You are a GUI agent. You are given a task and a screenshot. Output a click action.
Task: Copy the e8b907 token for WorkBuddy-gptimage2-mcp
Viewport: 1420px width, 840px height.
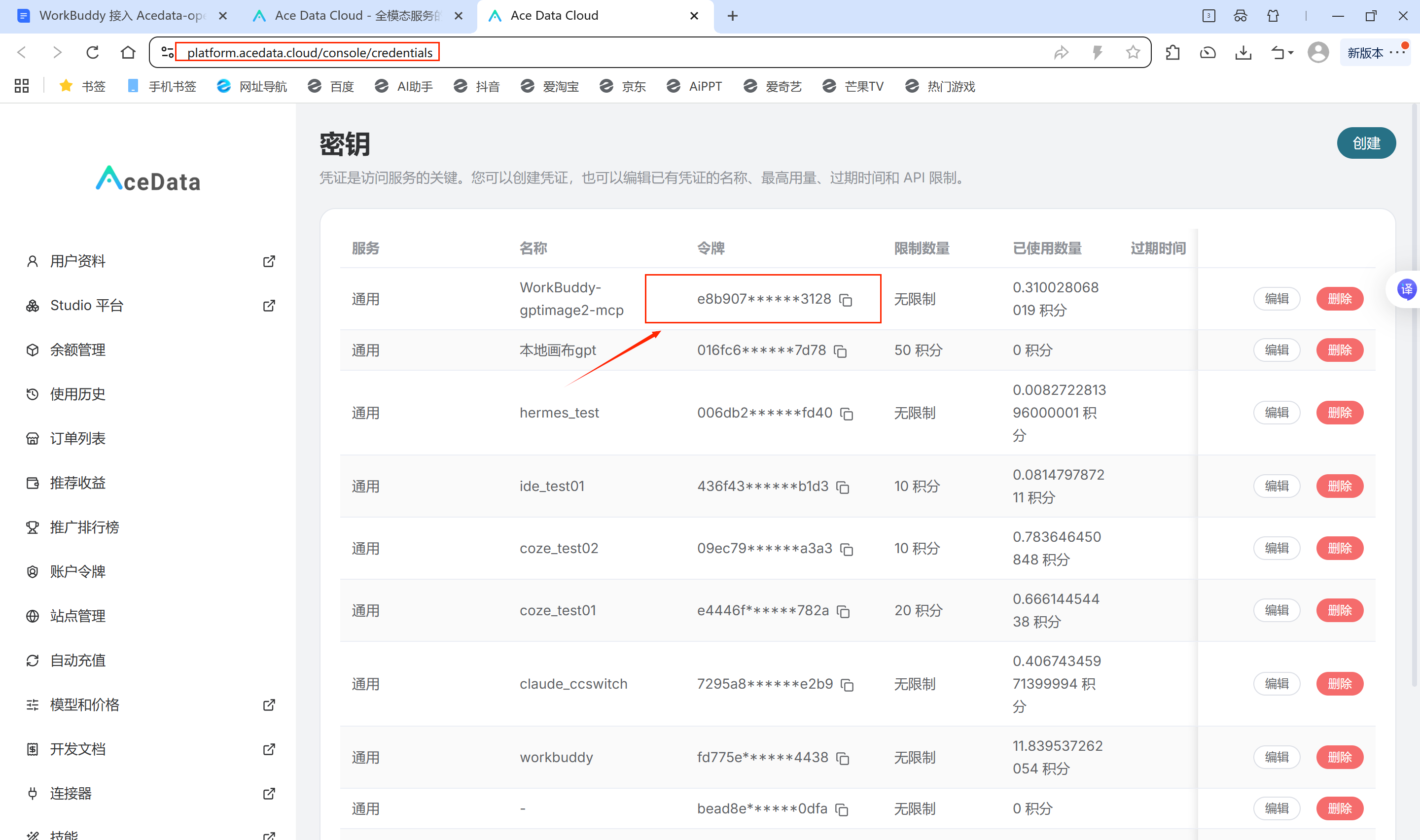tap(846, 300)
